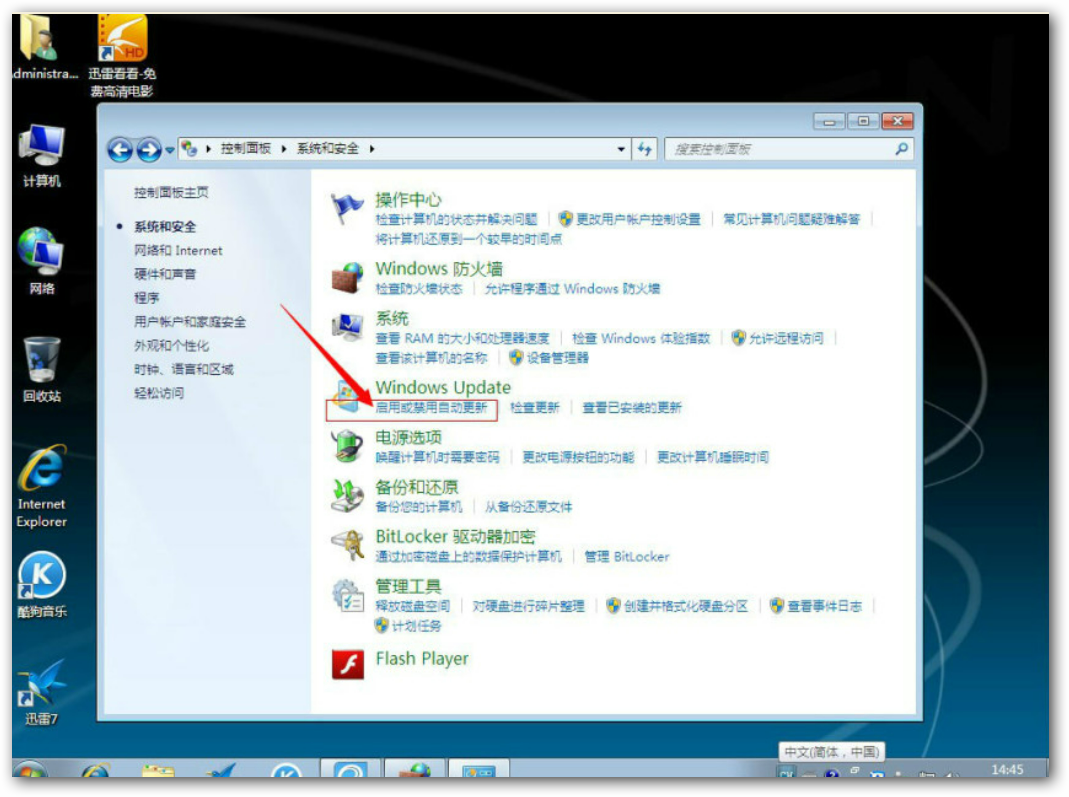Open 程序 category in sidebar
The height and width of the screenshot is (797, 1069).
(147, 298)
